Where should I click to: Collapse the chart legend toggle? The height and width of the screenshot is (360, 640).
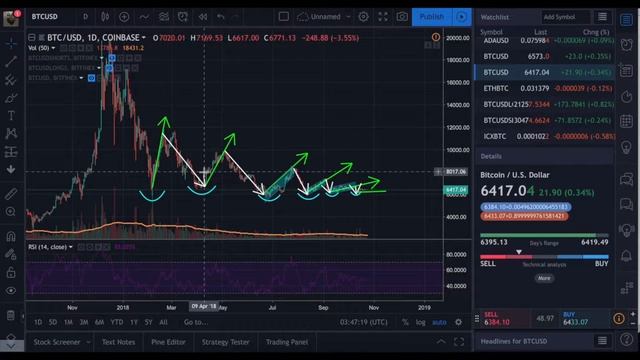(31, 38)
